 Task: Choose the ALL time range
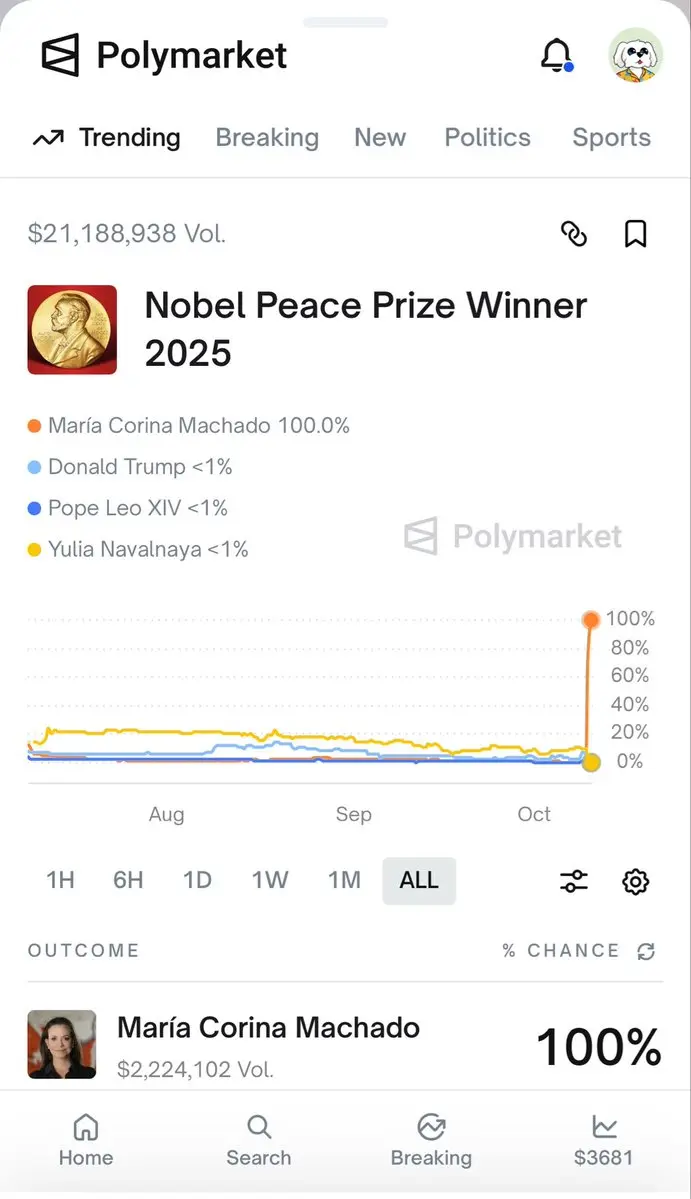[x=419, y=880]
